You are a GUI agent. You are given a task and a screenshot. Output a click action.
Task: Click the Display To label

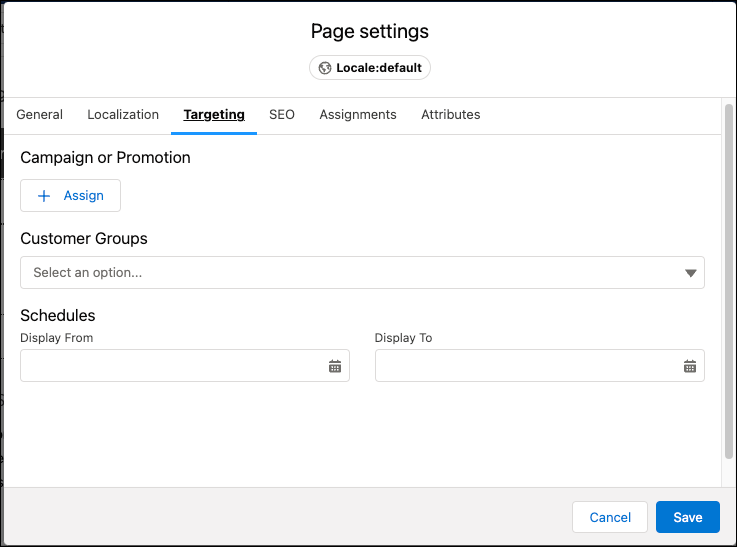403,338
